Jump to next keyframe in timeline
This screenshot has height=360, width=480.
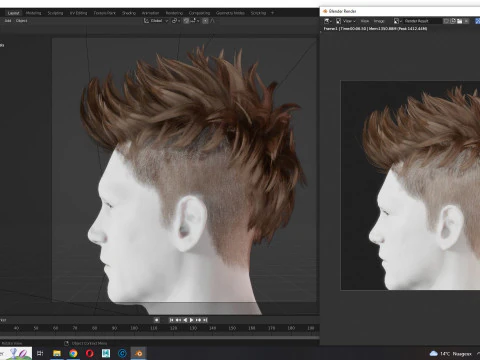pyautogui.click(x=198, y=320)
